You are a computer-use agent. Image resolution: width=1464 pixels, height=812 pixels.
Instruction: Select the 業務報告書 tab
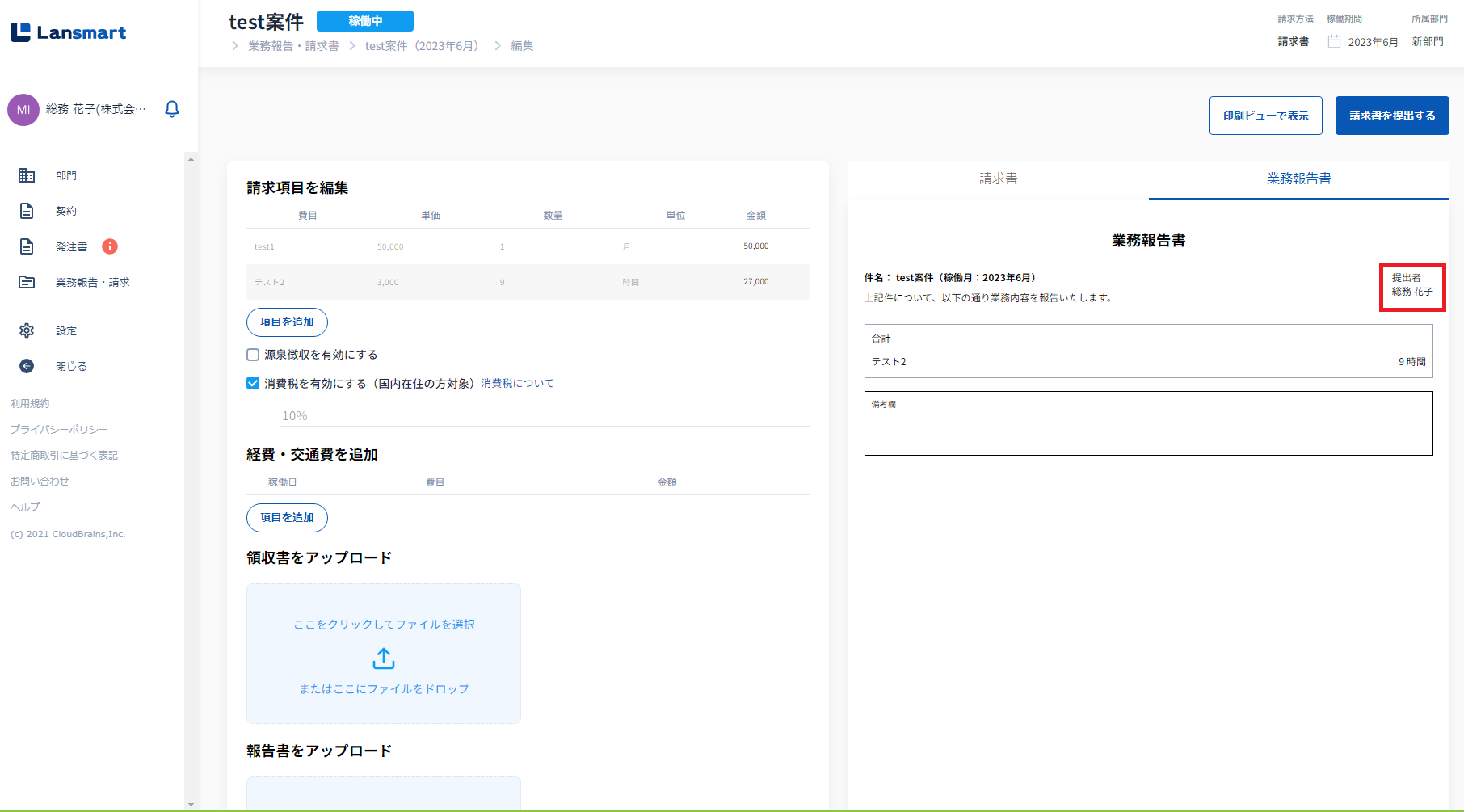click(1298, 179)
